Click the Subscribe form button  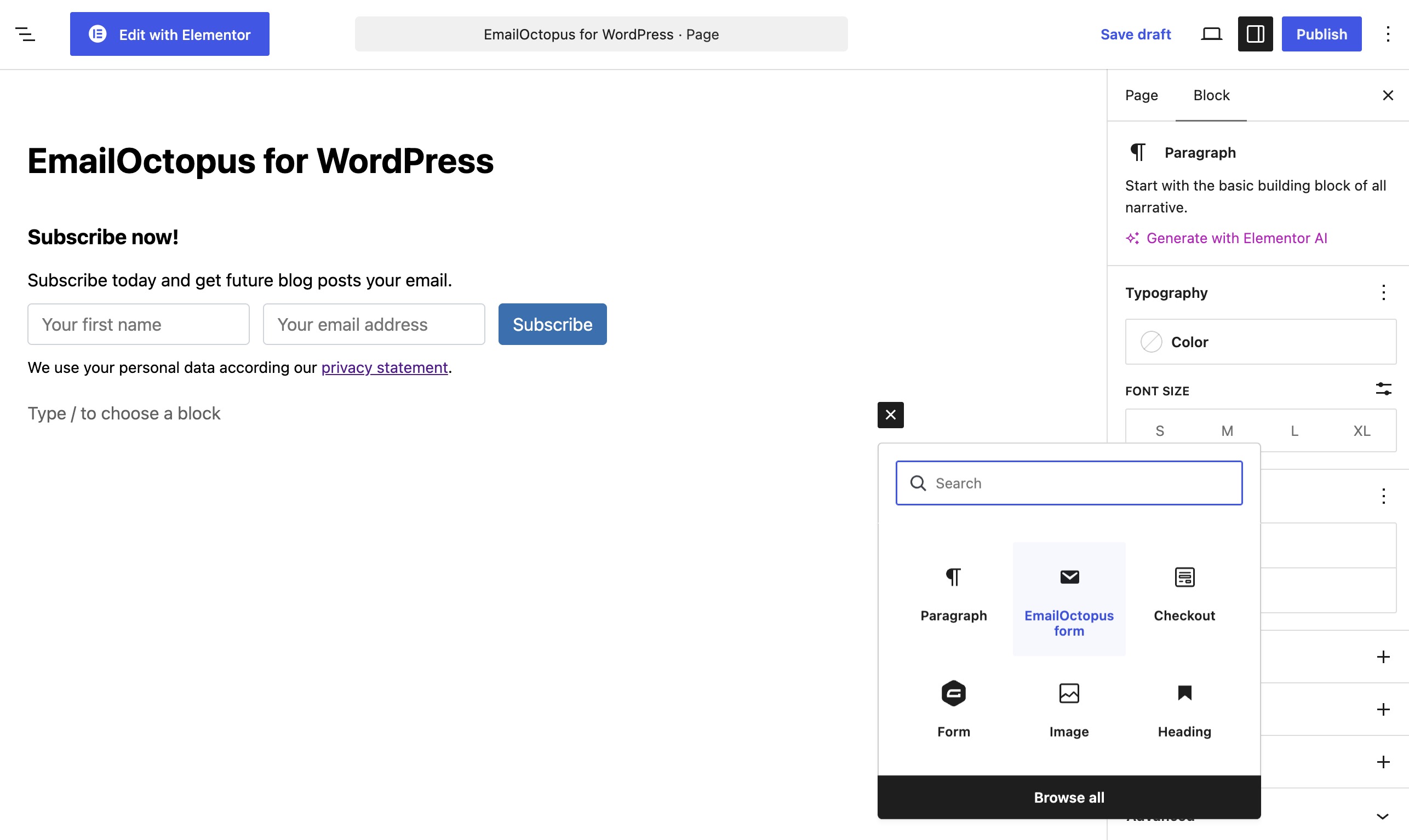click(x=553, y=324)
